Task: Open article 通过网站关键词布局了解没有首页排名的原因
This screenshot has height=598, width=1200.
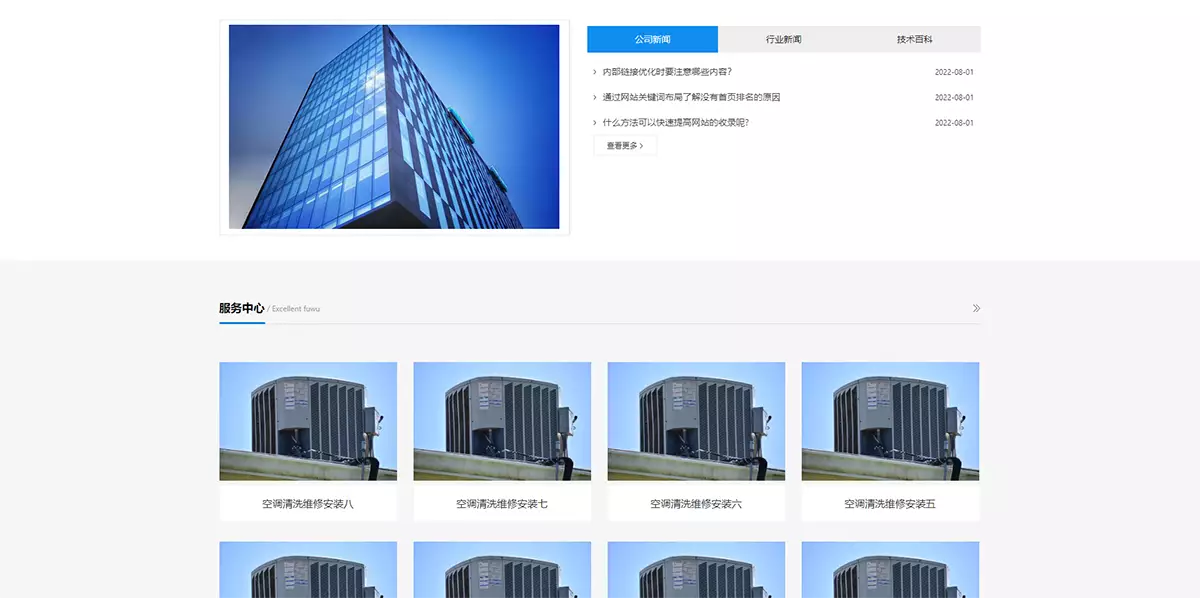Action: click(x=691, y=97)
